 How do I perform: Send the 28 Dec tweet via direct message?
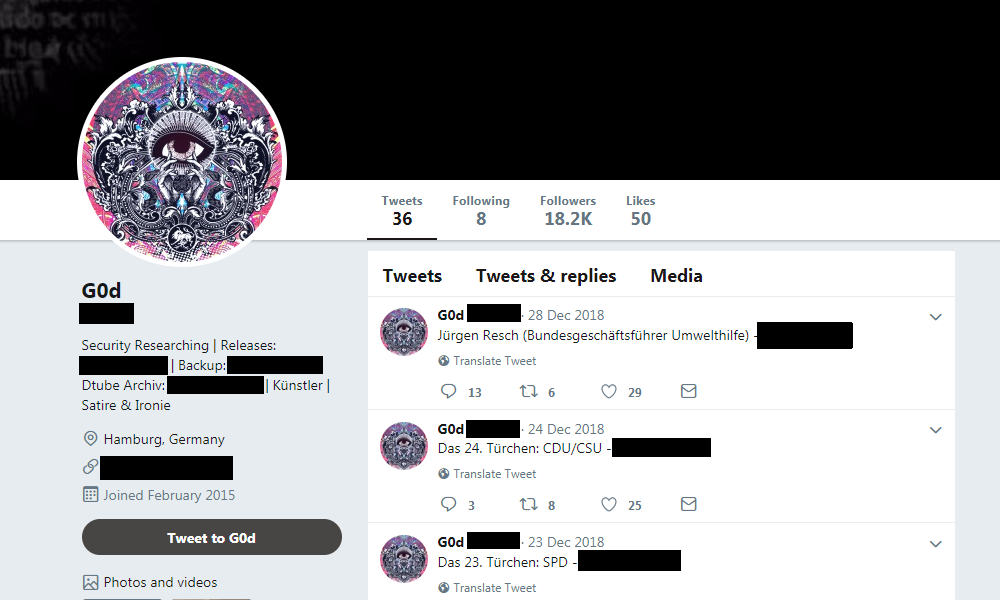[x=688, y=391]
